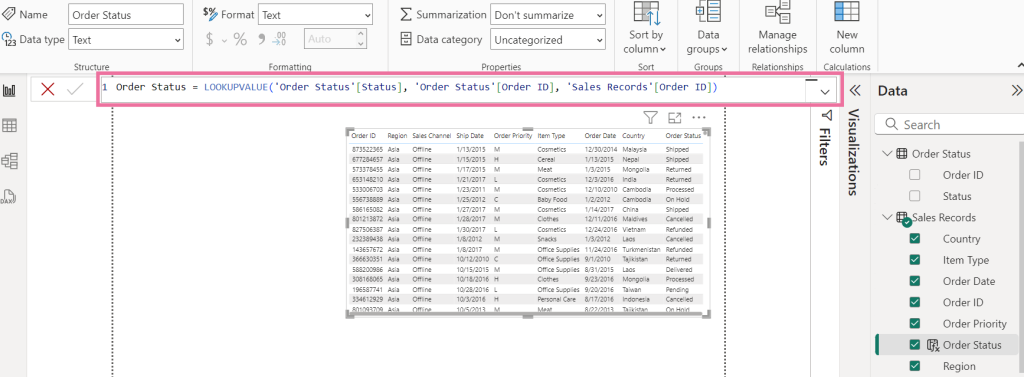The height and width of the screenshot is (377, 1024).
Task: Click the Sort by column icon
Action: tap(646, 13)
